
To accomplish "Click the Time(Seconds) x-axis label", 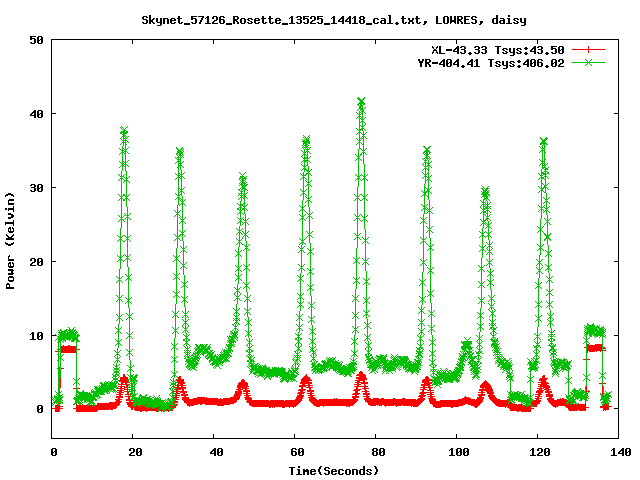I will click(334, 471).
